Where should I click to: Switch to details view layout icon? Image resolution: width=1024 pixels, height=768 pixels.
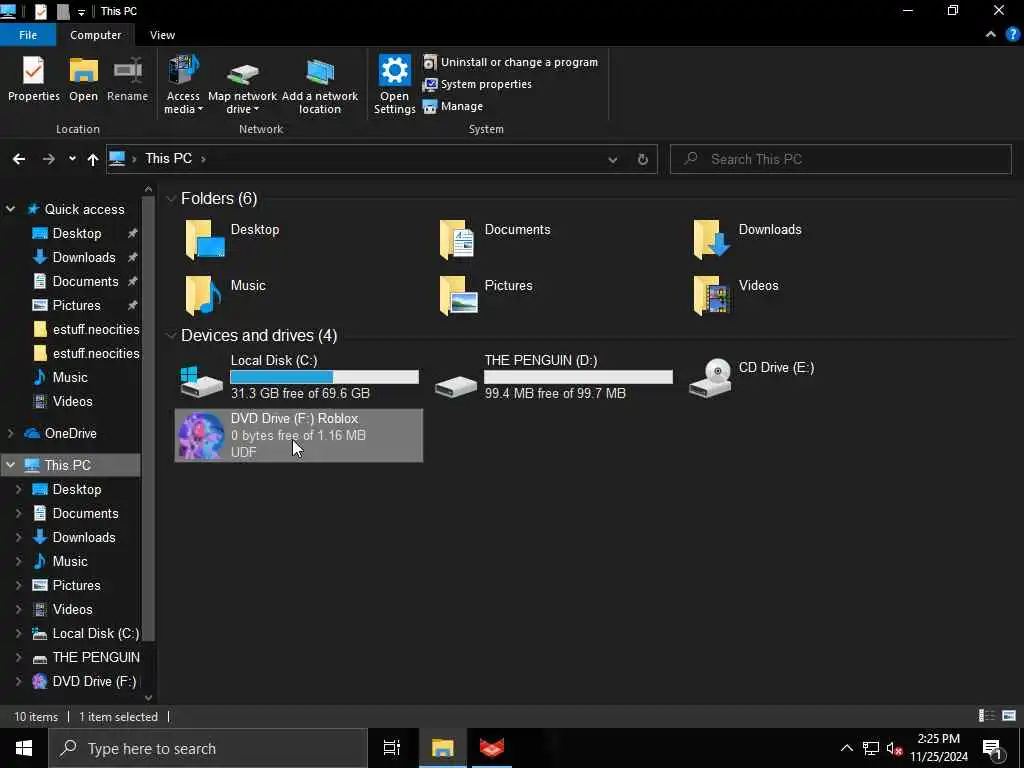986,716
